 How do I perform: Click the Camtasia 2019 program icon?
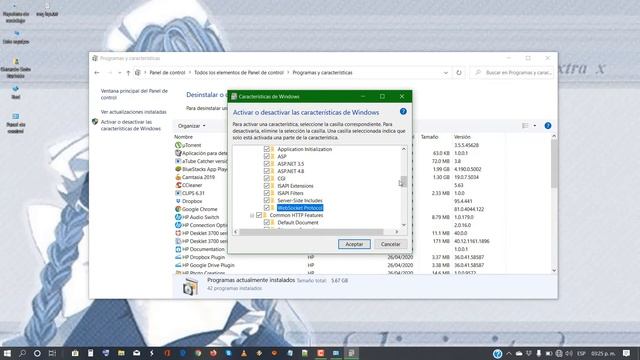[x=178, y=177]
